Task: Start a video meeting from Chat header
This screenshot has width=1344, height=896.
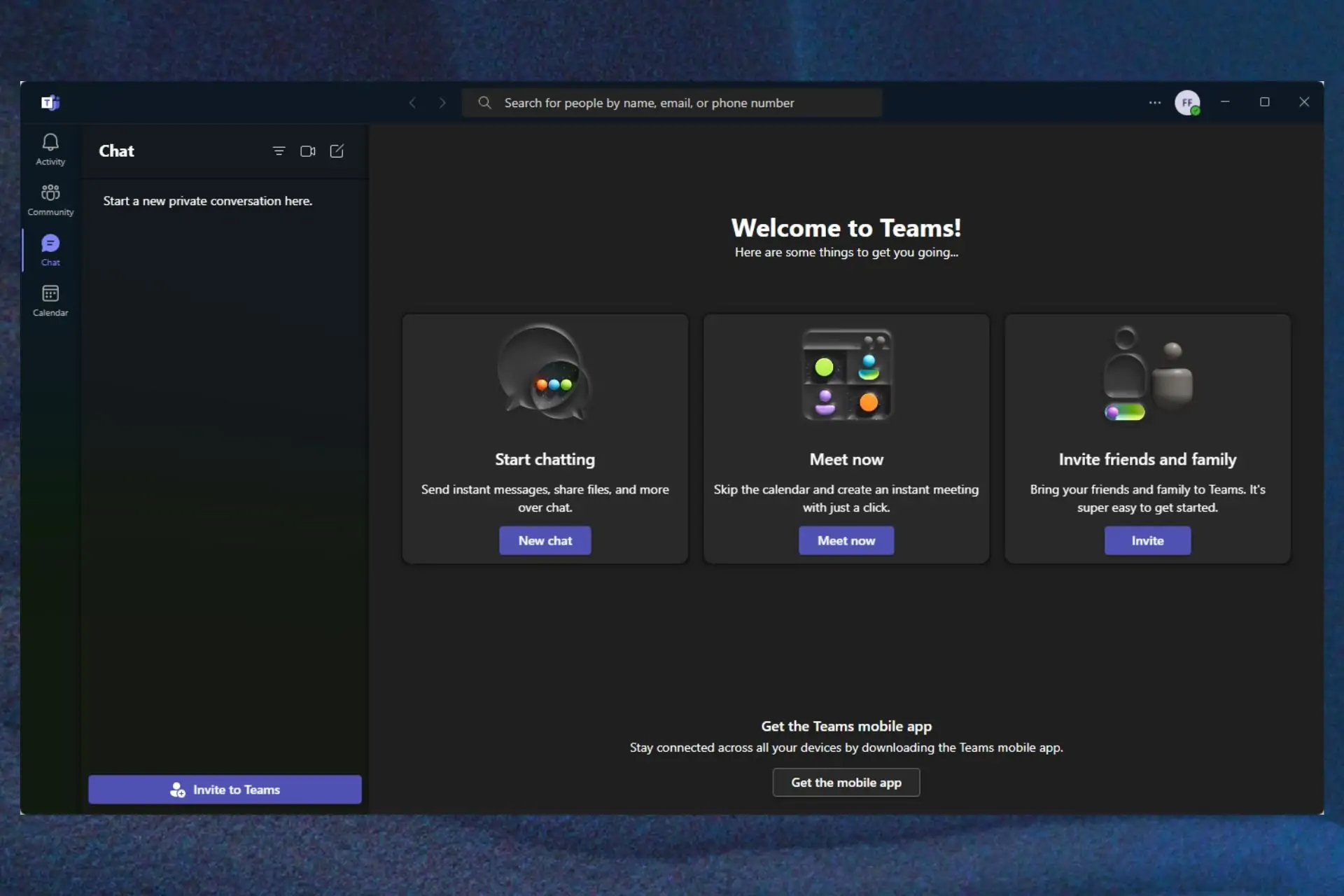Action: pyautogui.click(x=308, y=151)
